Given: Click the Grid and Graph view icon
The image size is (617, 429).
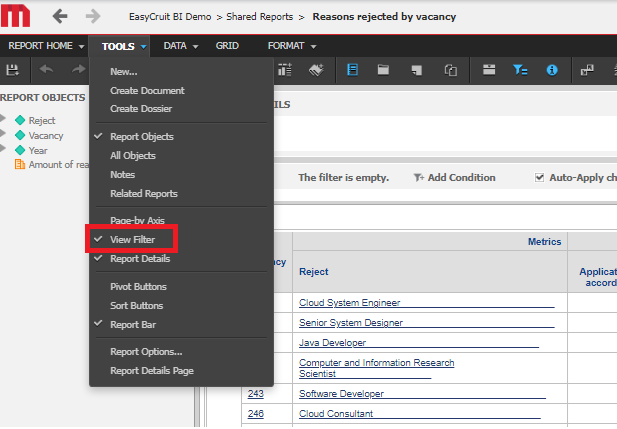Looking at the screenshot, I should click(x=416, y=70).
